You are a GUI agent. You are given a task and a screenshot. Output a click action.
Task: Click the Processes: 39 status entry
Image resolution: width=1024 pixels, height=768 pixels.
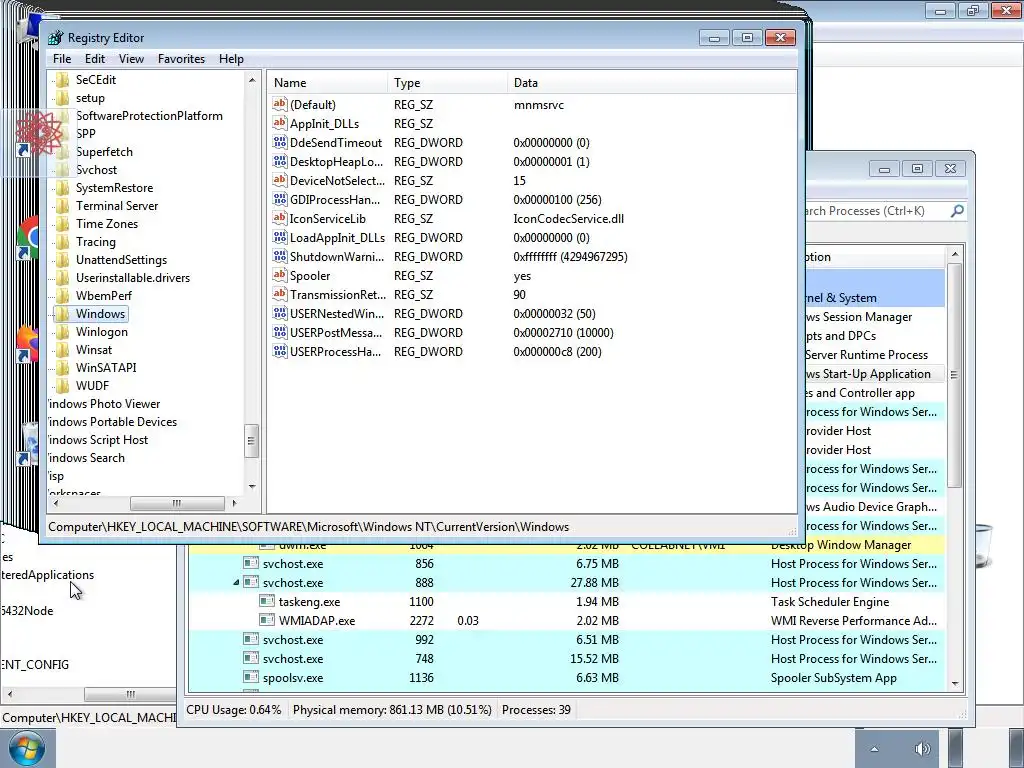tap(536, 709)
